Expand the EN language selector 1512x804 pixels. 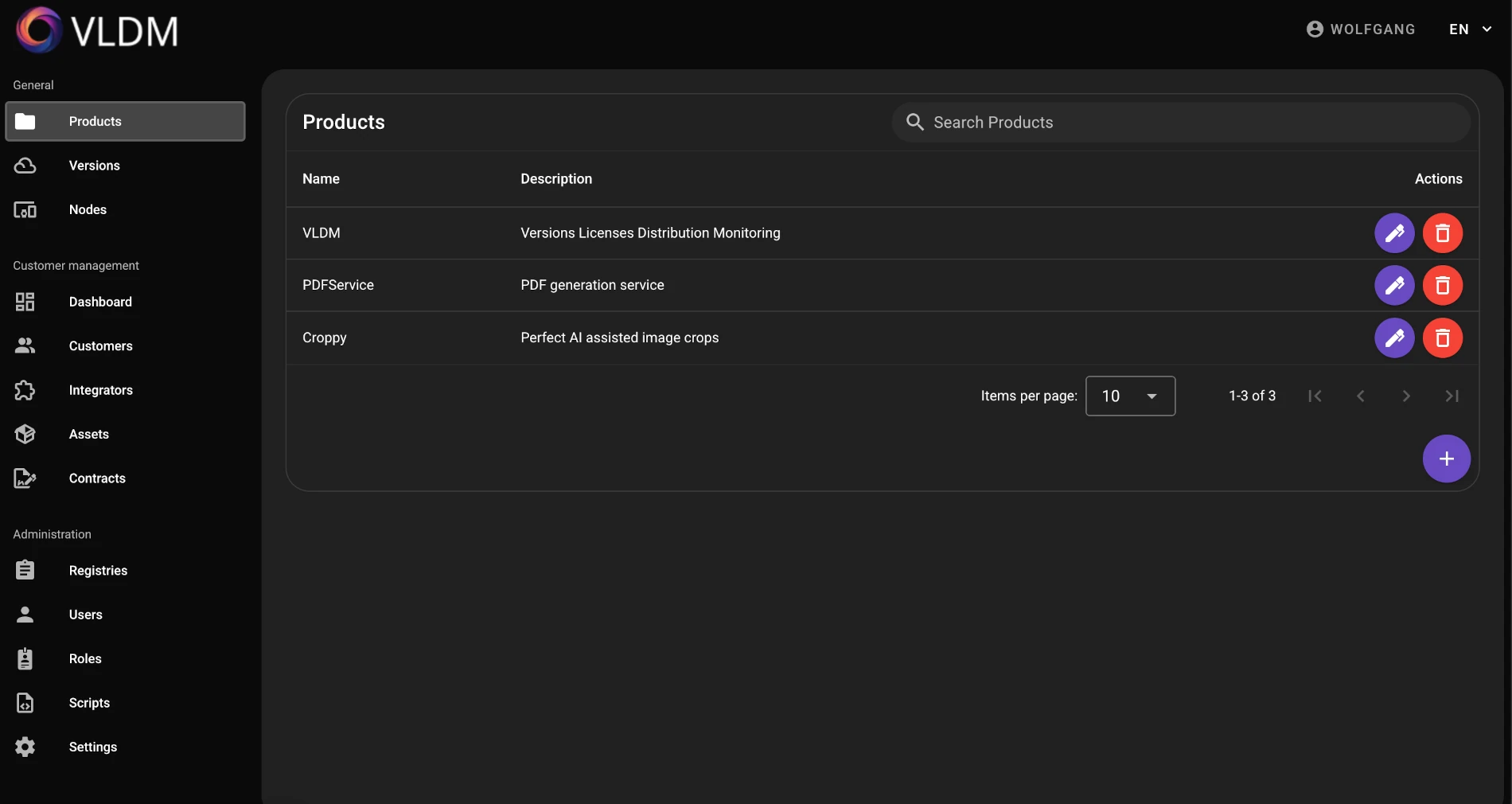pos(1470,29)
